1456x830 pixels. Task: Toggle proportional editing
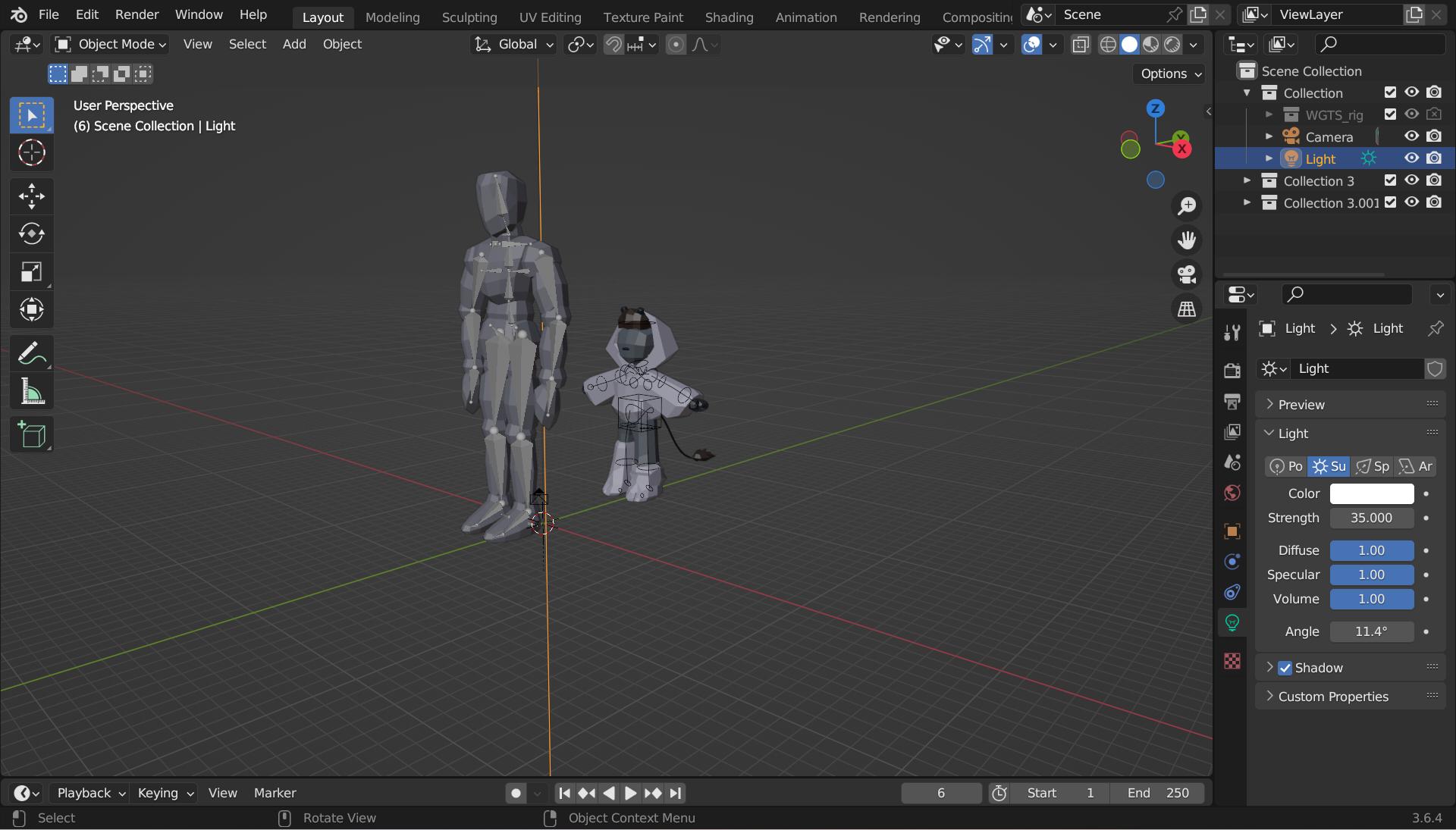676,45
